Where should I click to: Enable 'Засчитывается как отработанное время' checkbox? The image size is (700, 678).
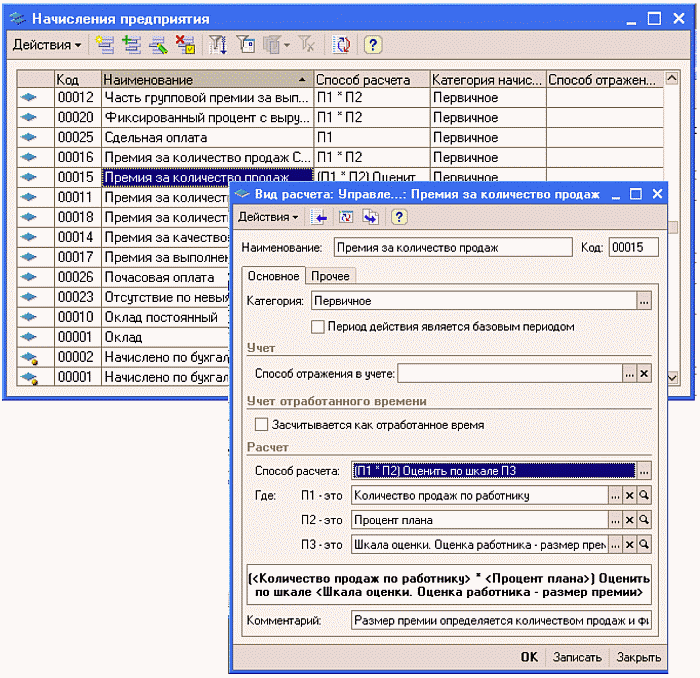coord(262,424)
